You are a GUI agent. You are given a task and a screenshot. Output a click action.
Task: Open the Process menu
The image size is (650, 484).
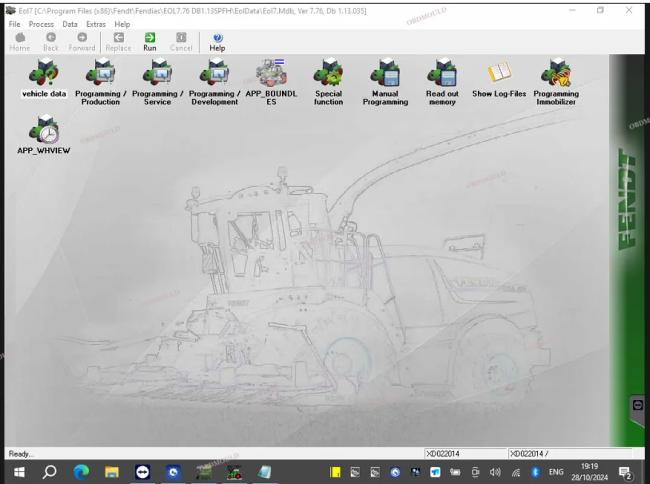coord(41,24)
